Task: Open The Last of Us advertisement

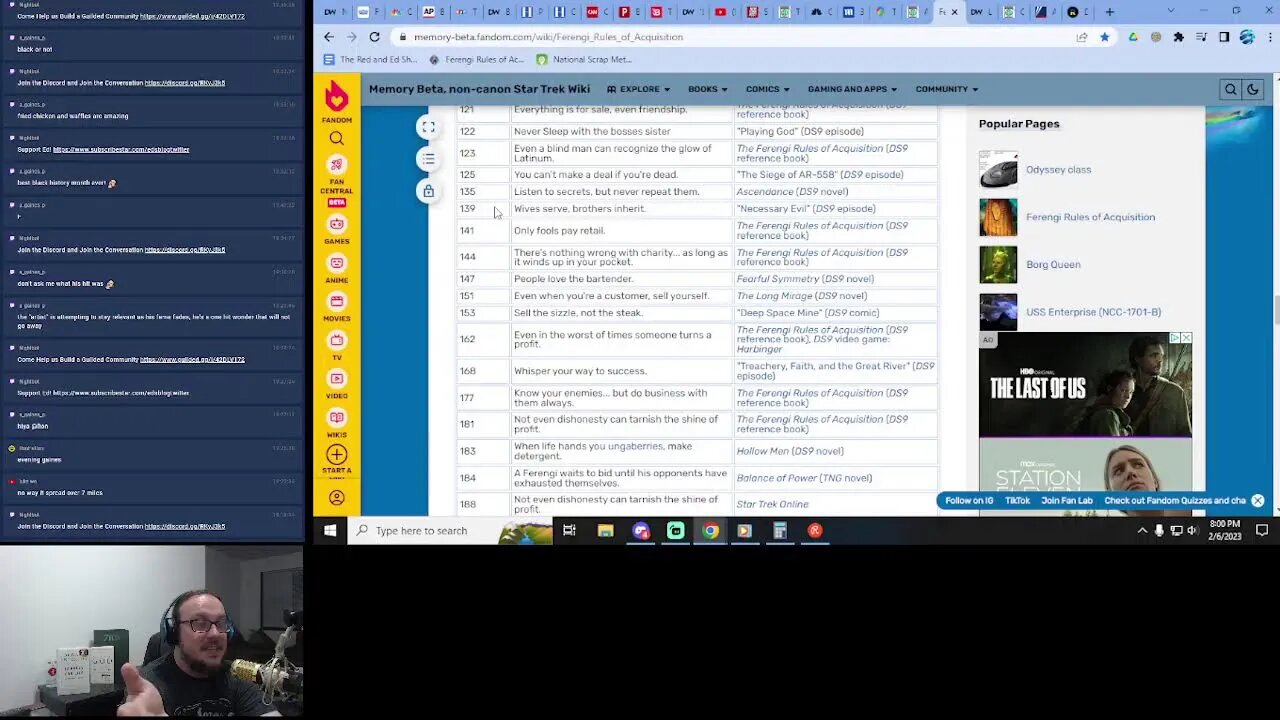Action: pyautogui.click(x=1085, y=386)
